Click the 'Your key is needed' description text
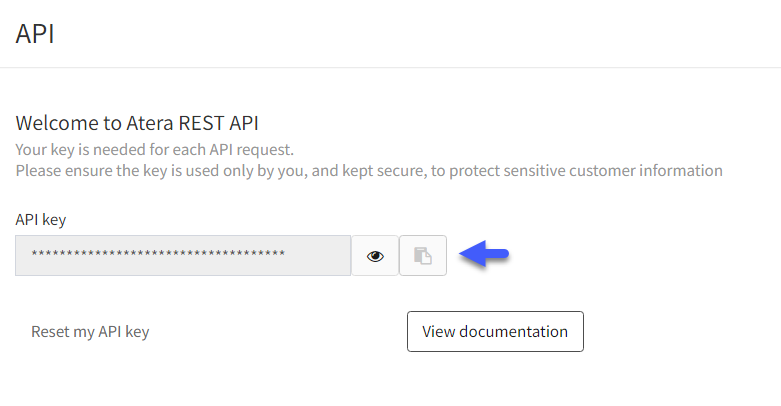This screenshot has width=781, height=406. 154,149
